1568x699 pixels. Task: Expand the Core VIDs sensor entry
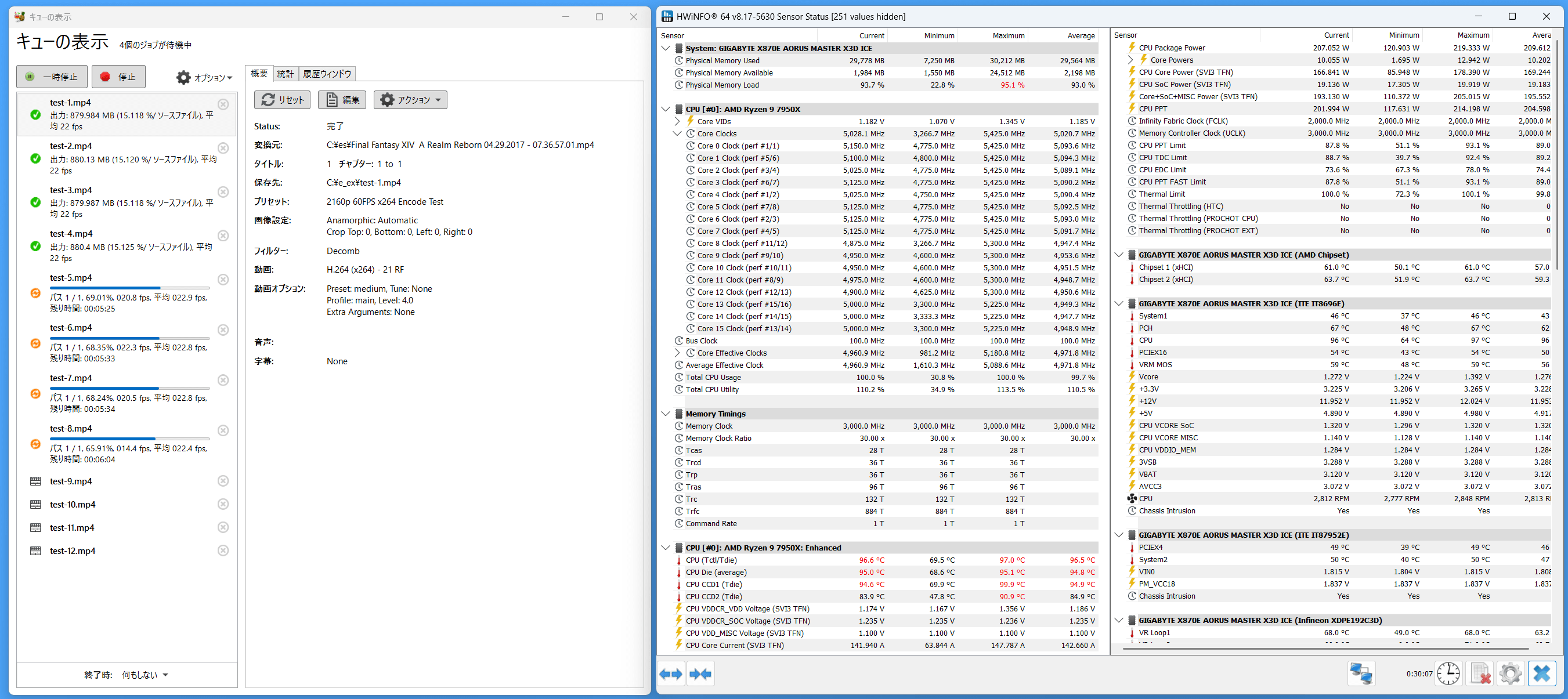pyautogui.click(x=677, y=122)
